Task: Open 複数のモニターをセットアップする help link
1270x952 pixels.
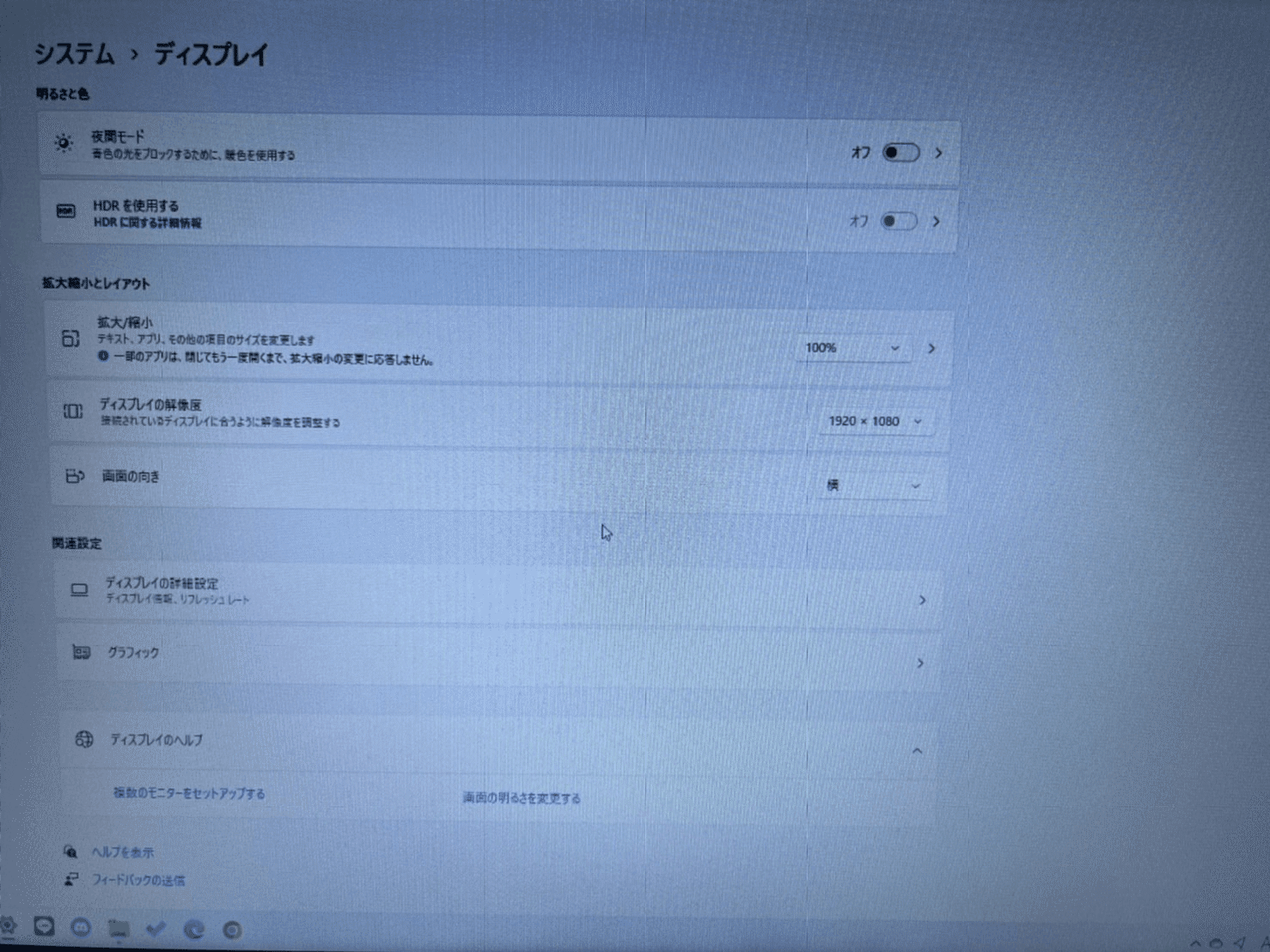Action: pos(189,793)
